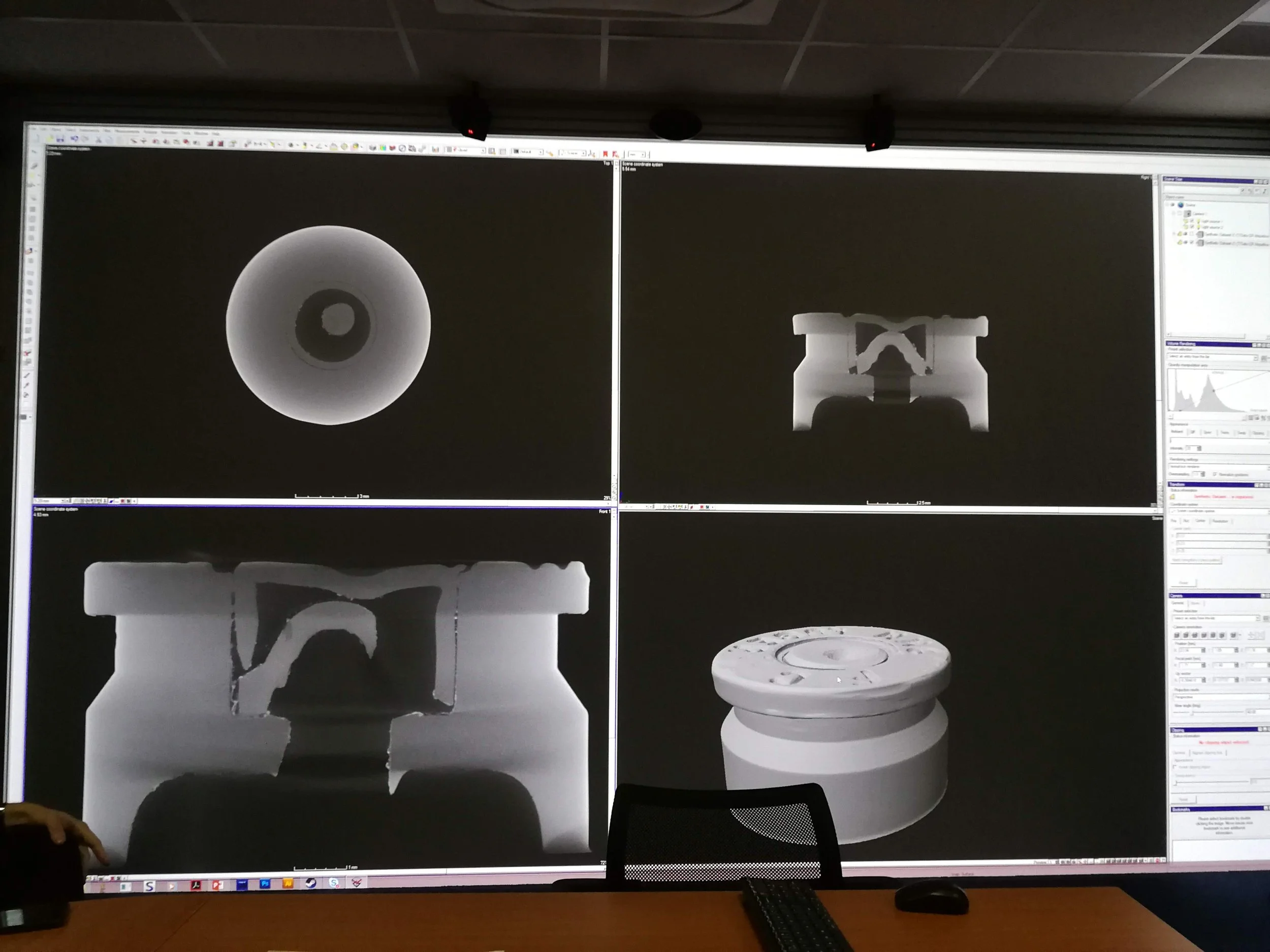This screenshot has height=952, width=1270.
Task: Click the Intensity stepper in the Appearance section
Action: click(1199, 448)
